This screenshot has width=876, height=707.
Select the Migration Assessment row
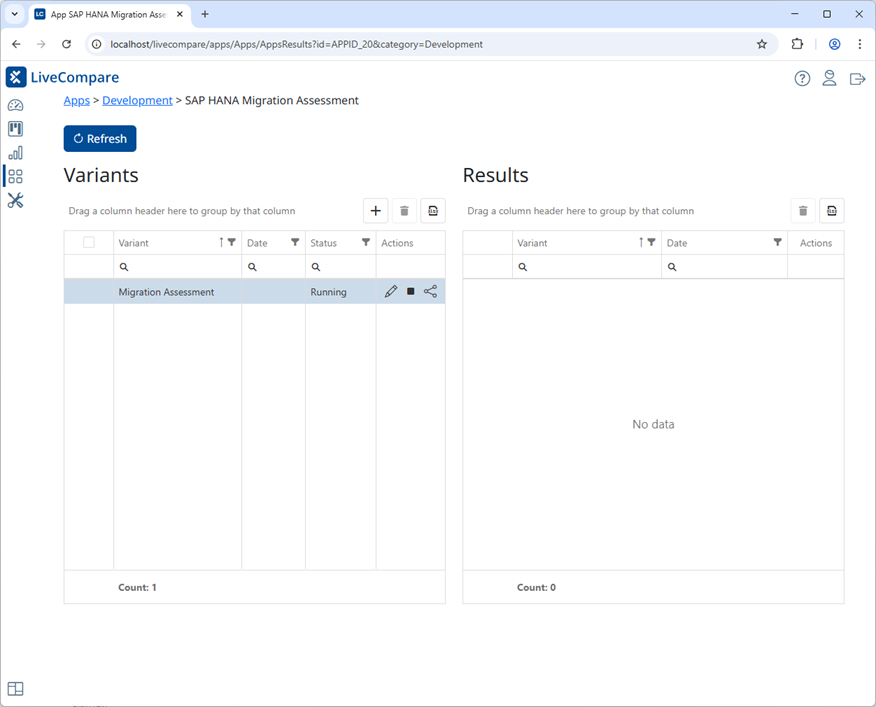pyautogui.click(x=255, y=292)
